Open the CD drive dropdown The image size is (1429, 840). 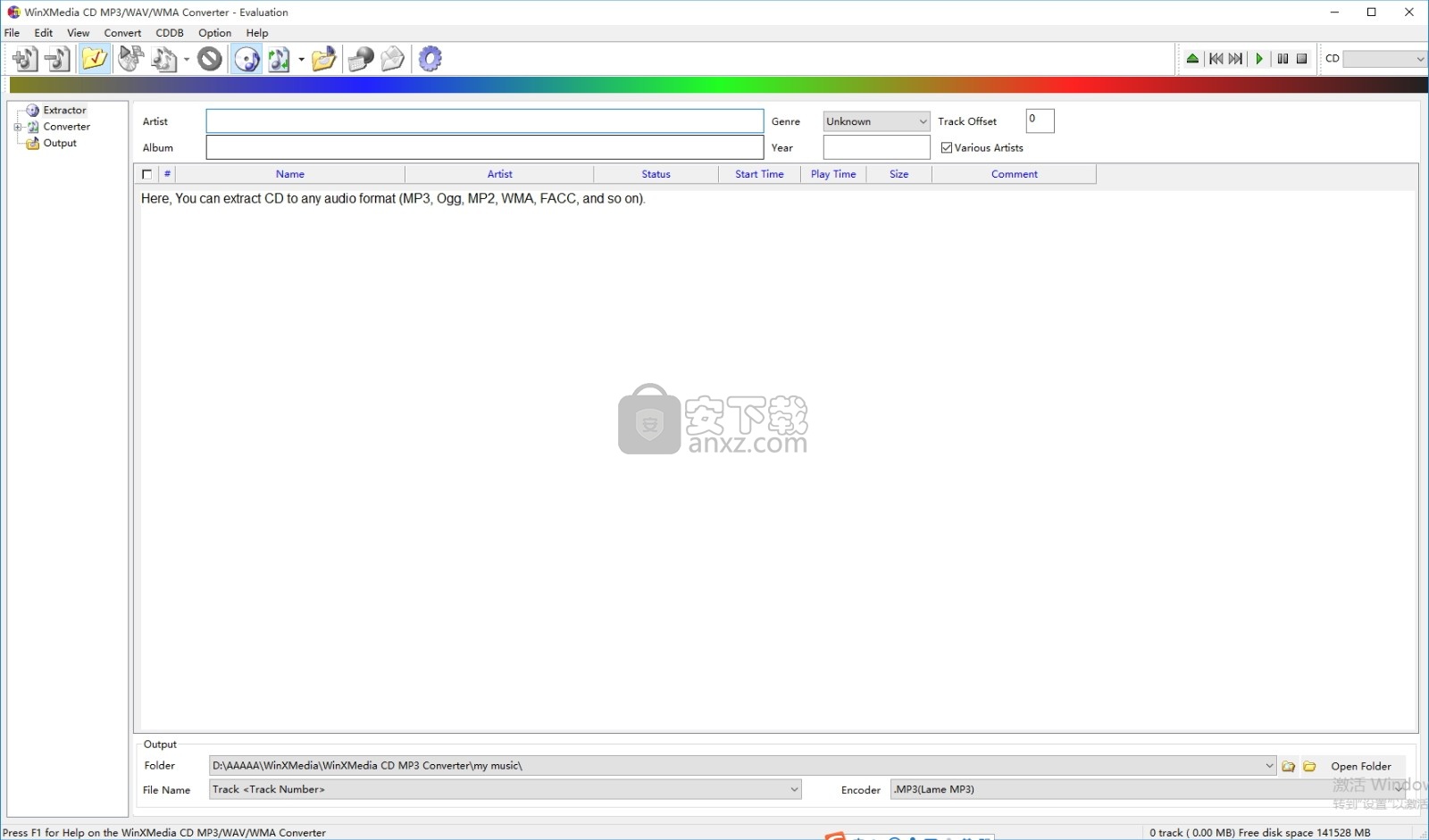pos(1385,59)
